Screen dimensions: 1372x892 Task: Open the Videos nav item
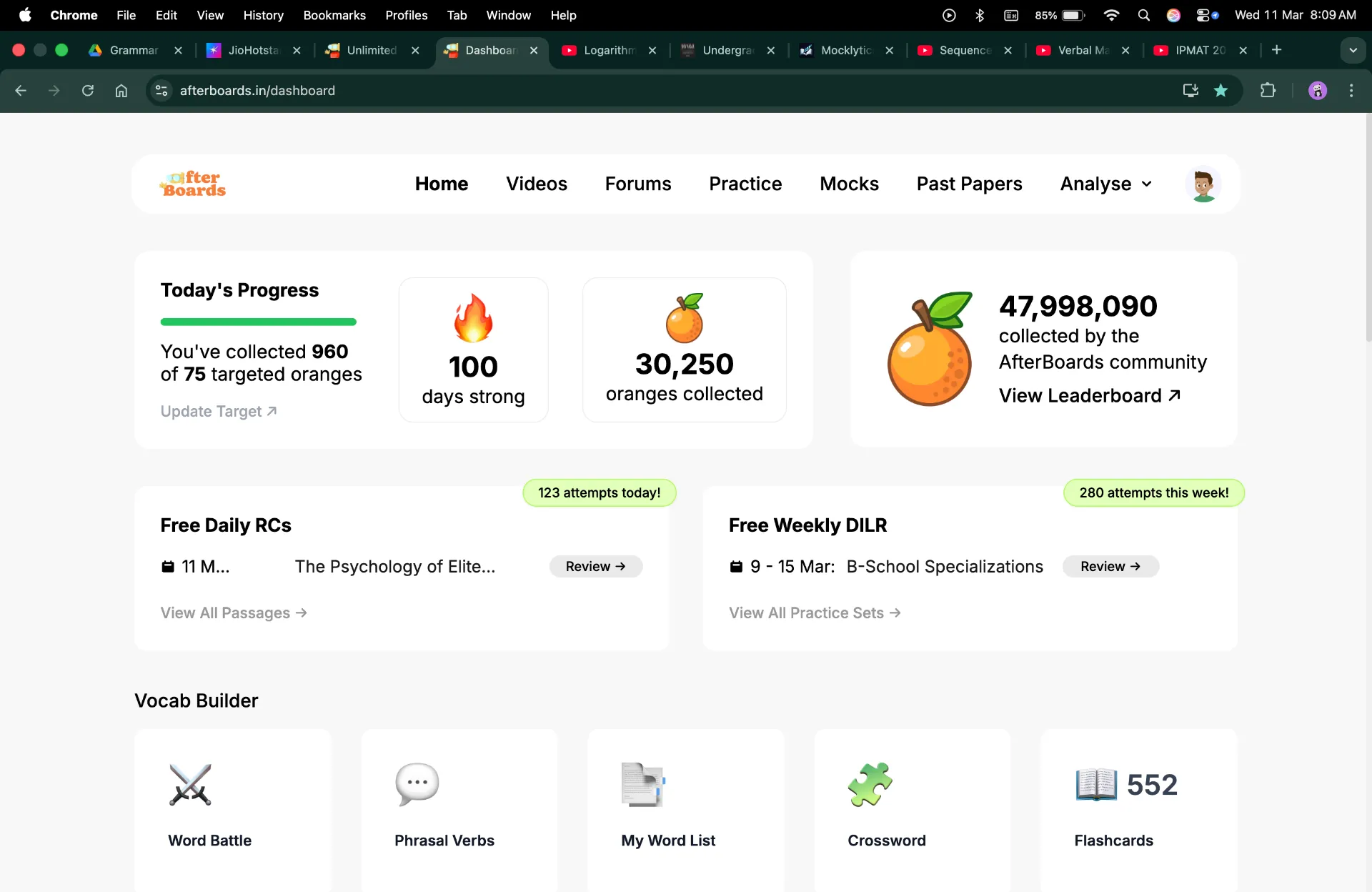(537, 184)
